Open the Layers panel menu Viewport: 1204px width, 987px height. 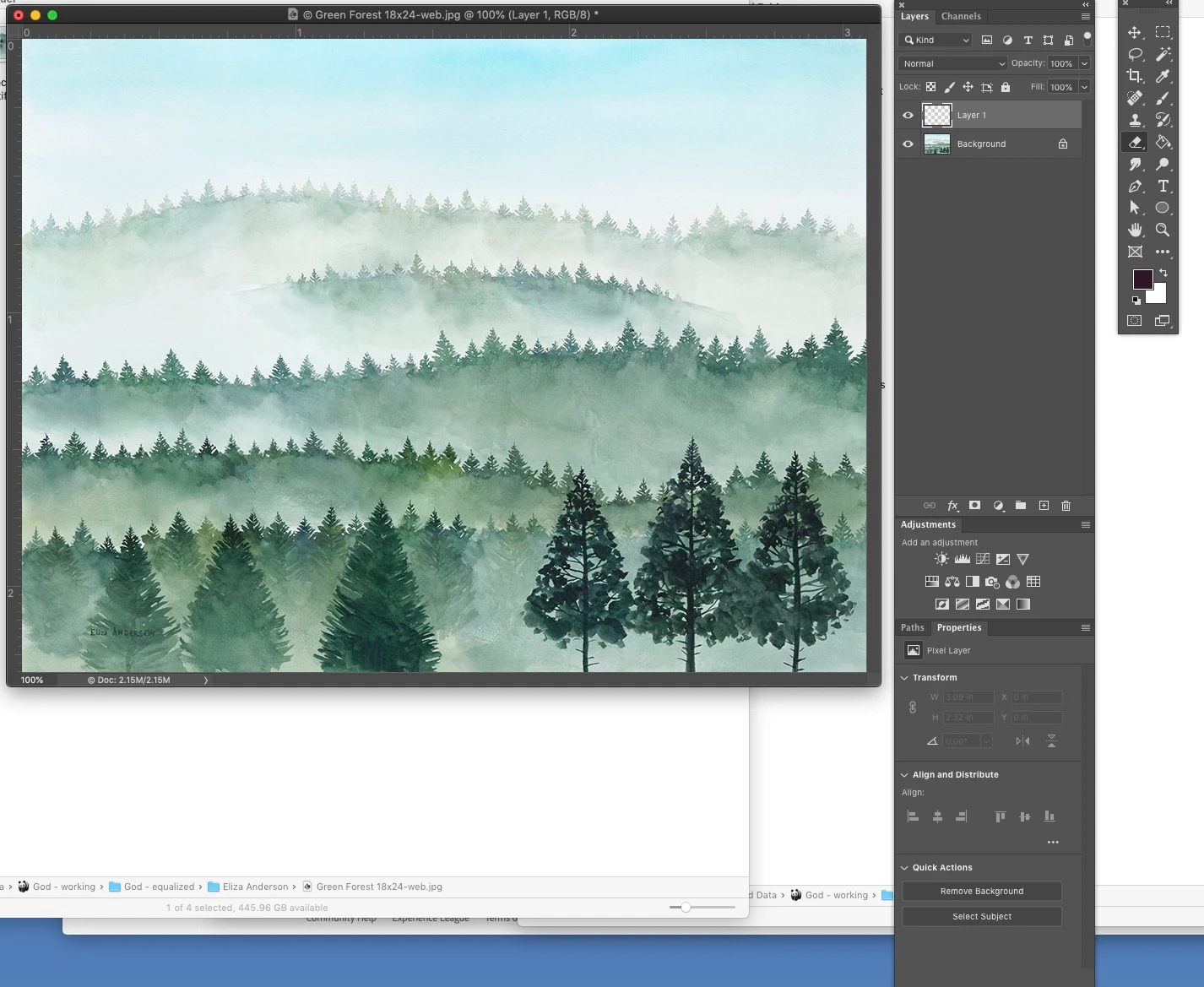pos(1086,17)
